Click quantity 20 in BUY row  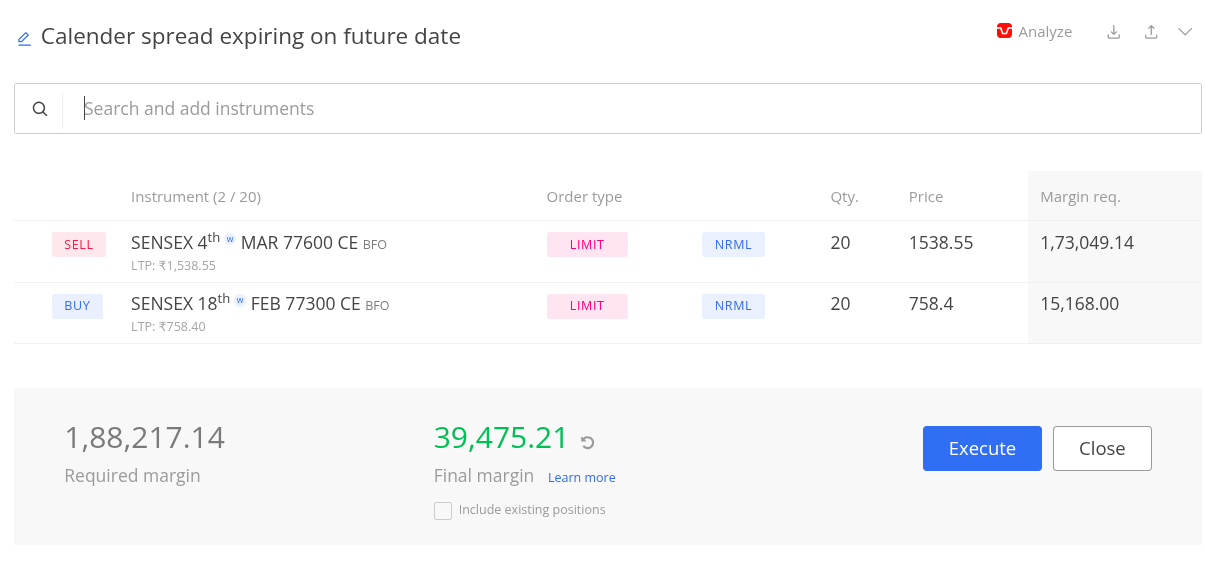tap(841, 304)
